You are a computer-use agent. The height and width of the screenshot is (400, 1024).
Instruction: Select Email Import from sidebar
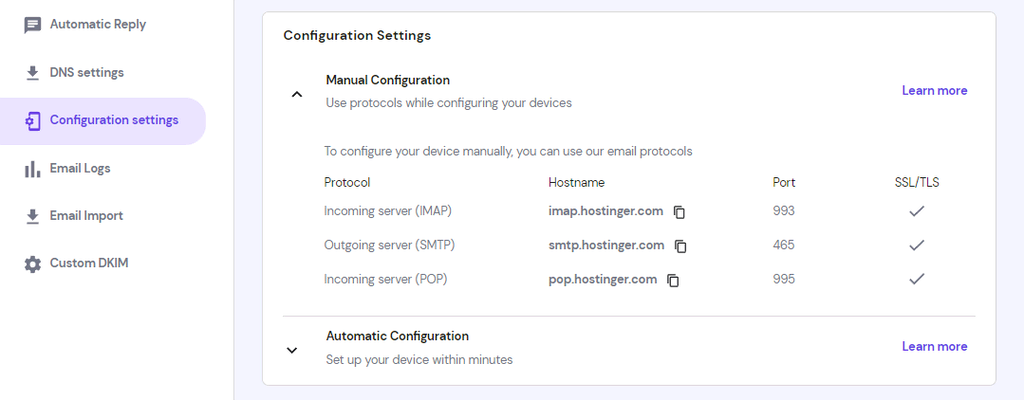point(86,216)
